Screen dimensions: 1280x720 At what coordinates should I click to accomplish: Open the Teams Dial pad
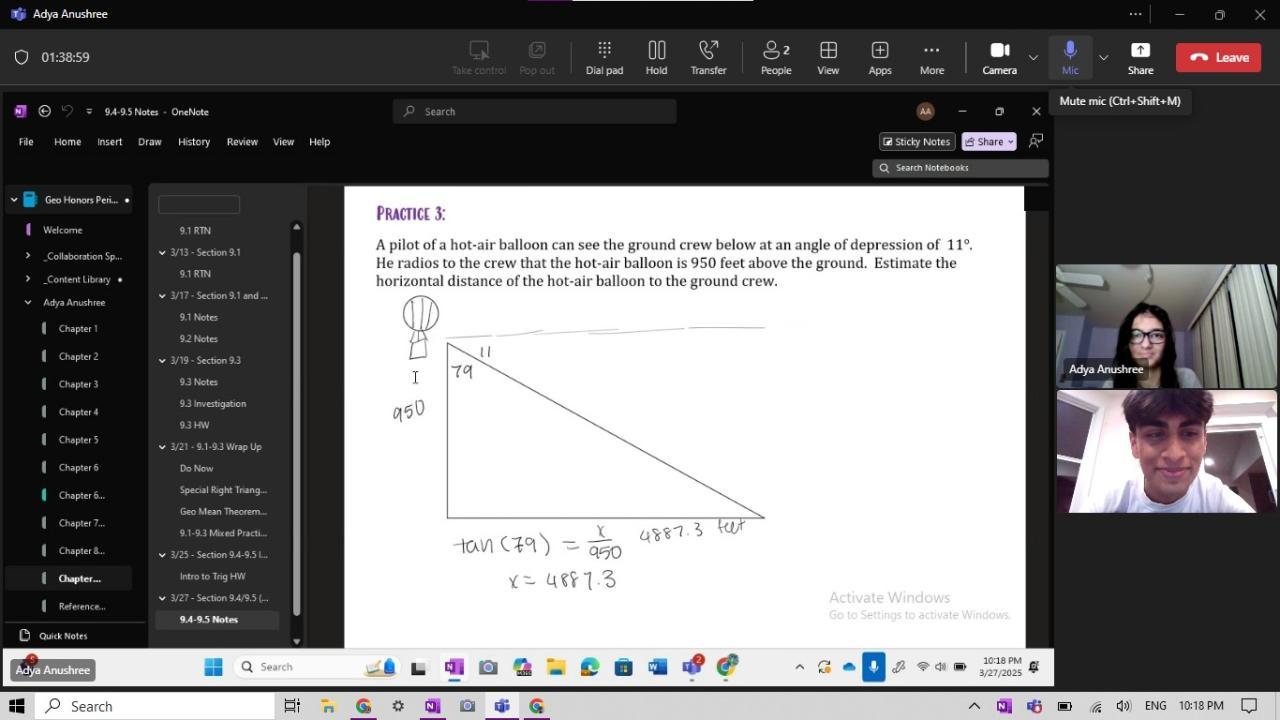[604, 58]
